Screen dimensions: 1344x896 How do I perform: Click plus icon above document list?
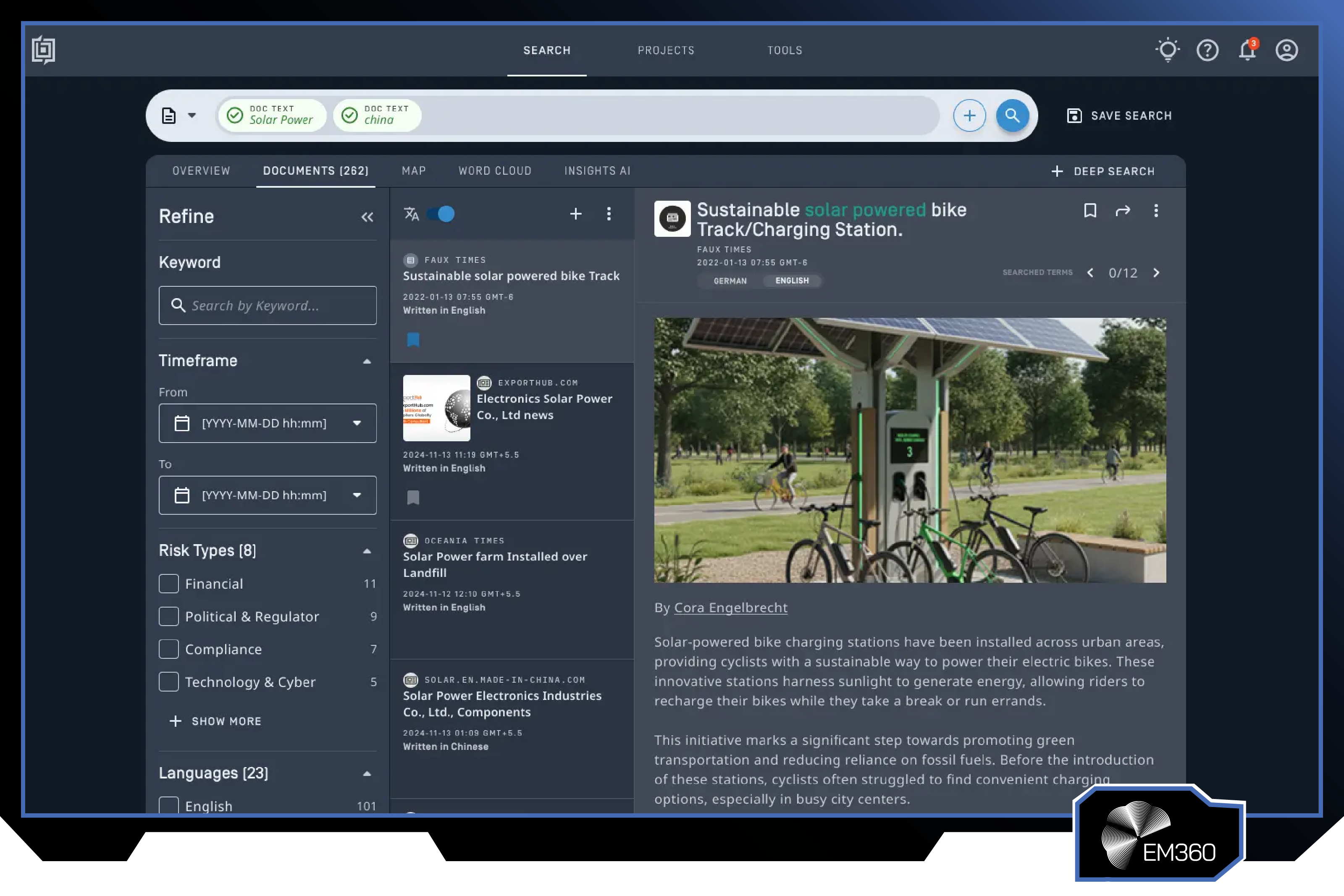[576, 214]
